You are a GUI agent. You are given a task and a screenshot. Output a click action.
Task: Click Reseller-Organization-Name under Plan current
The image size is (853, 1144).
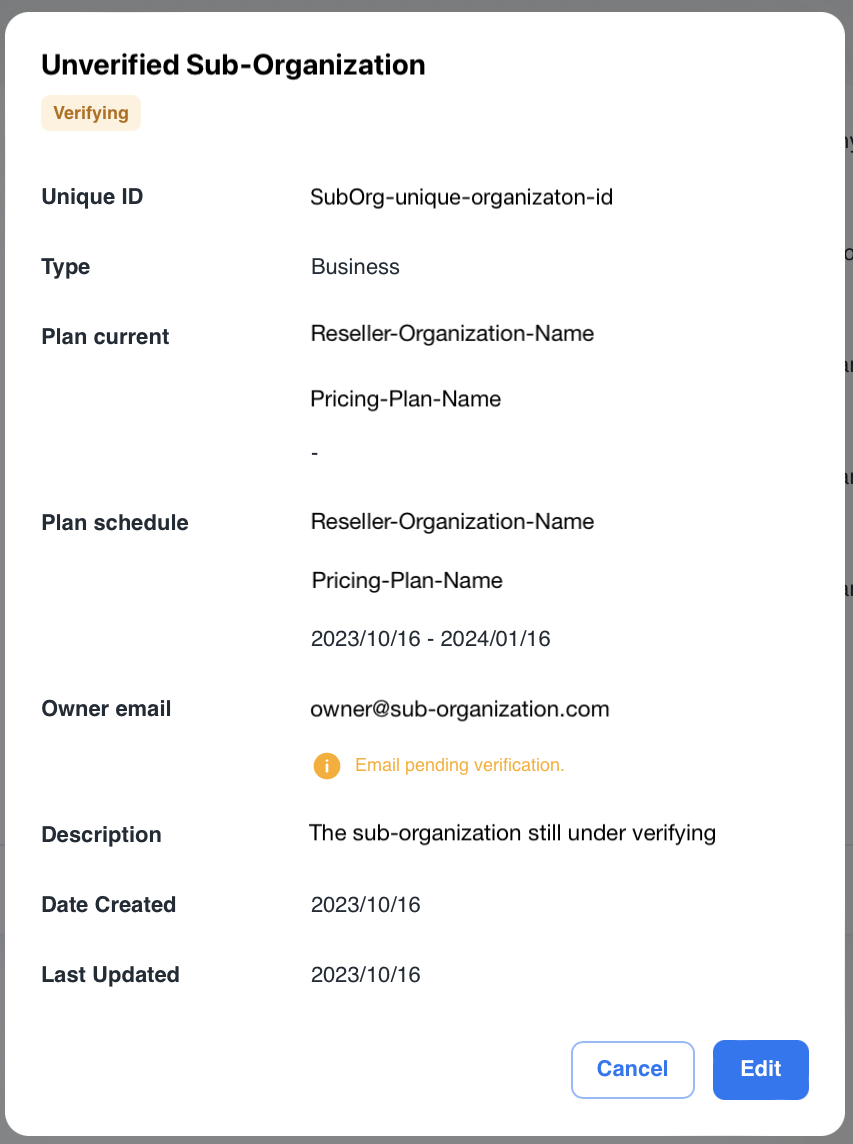point(452,334)
